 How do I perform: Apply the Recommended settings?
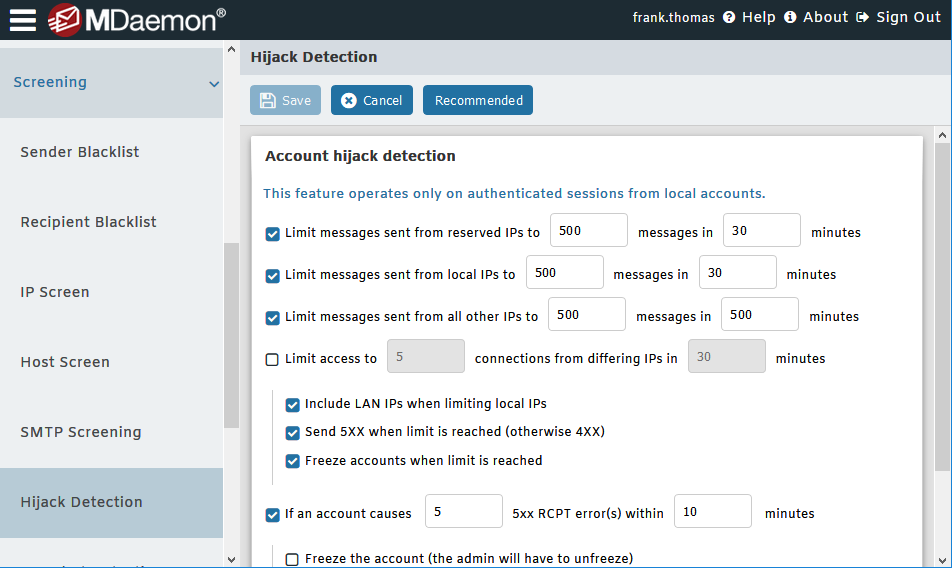pos(478,100)
